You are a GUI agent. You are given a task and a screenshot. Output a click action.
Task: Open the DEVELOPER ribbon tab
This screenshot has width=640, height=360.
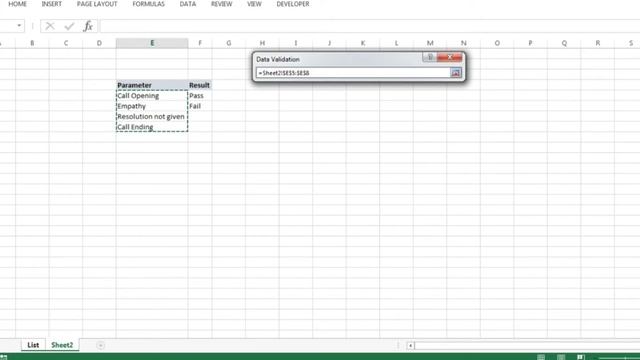[293, 4]
